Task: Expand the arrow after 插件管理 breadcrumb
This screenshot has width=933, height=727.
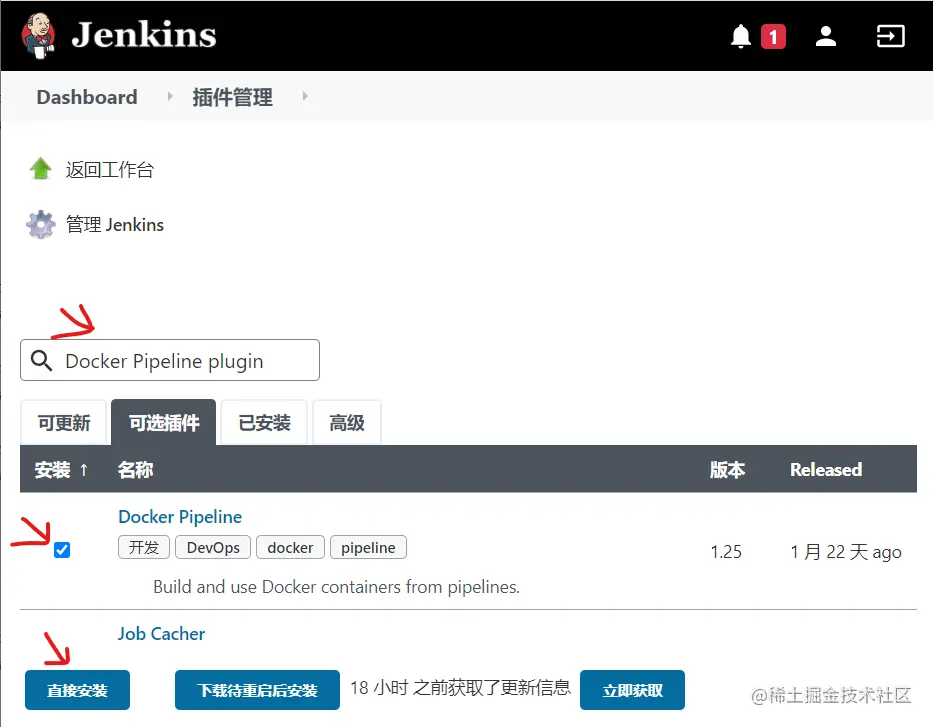Action: 305,96
